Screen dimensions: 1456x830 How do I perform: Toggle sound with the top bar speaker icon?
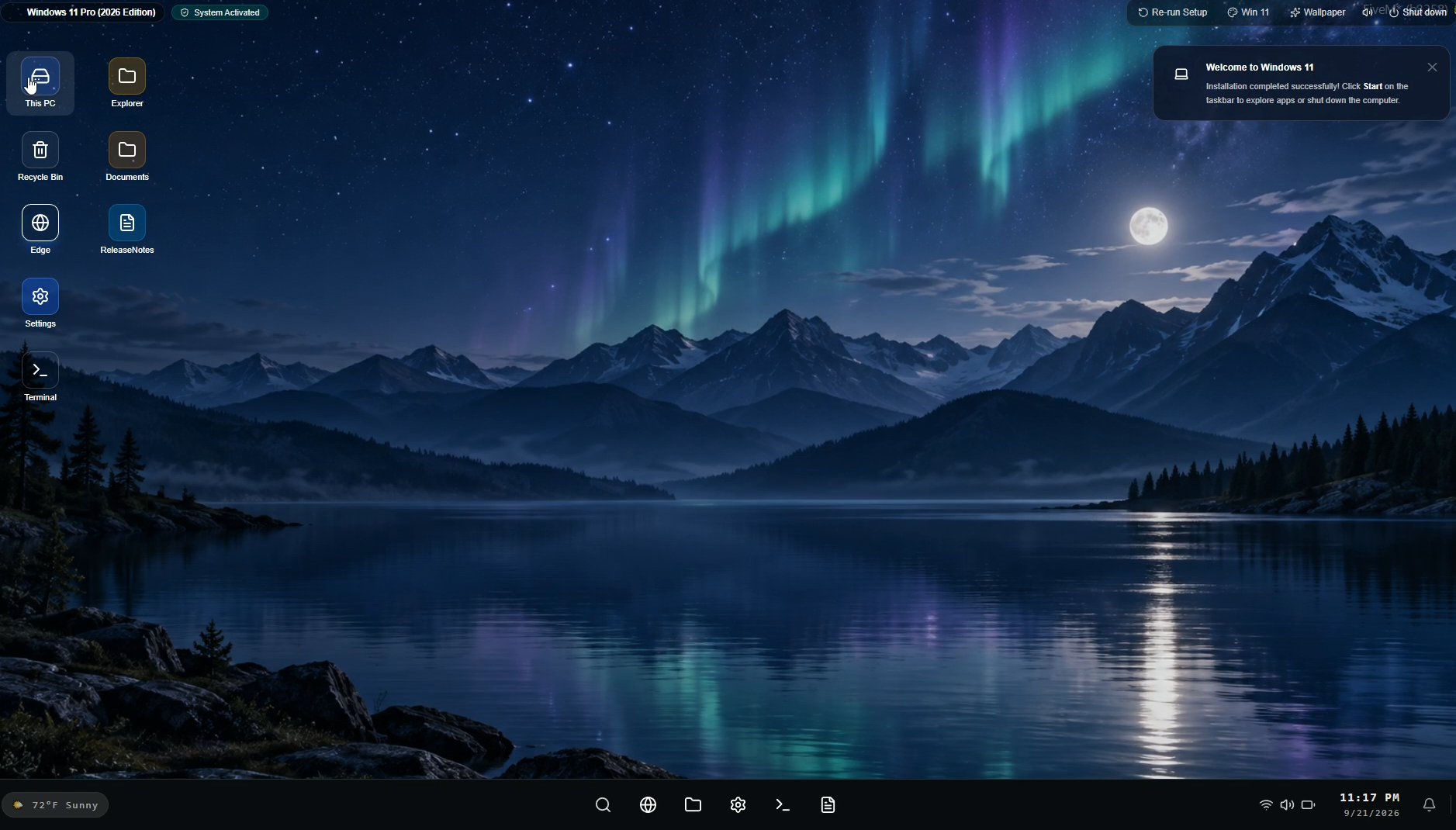tap(1368, 12)
